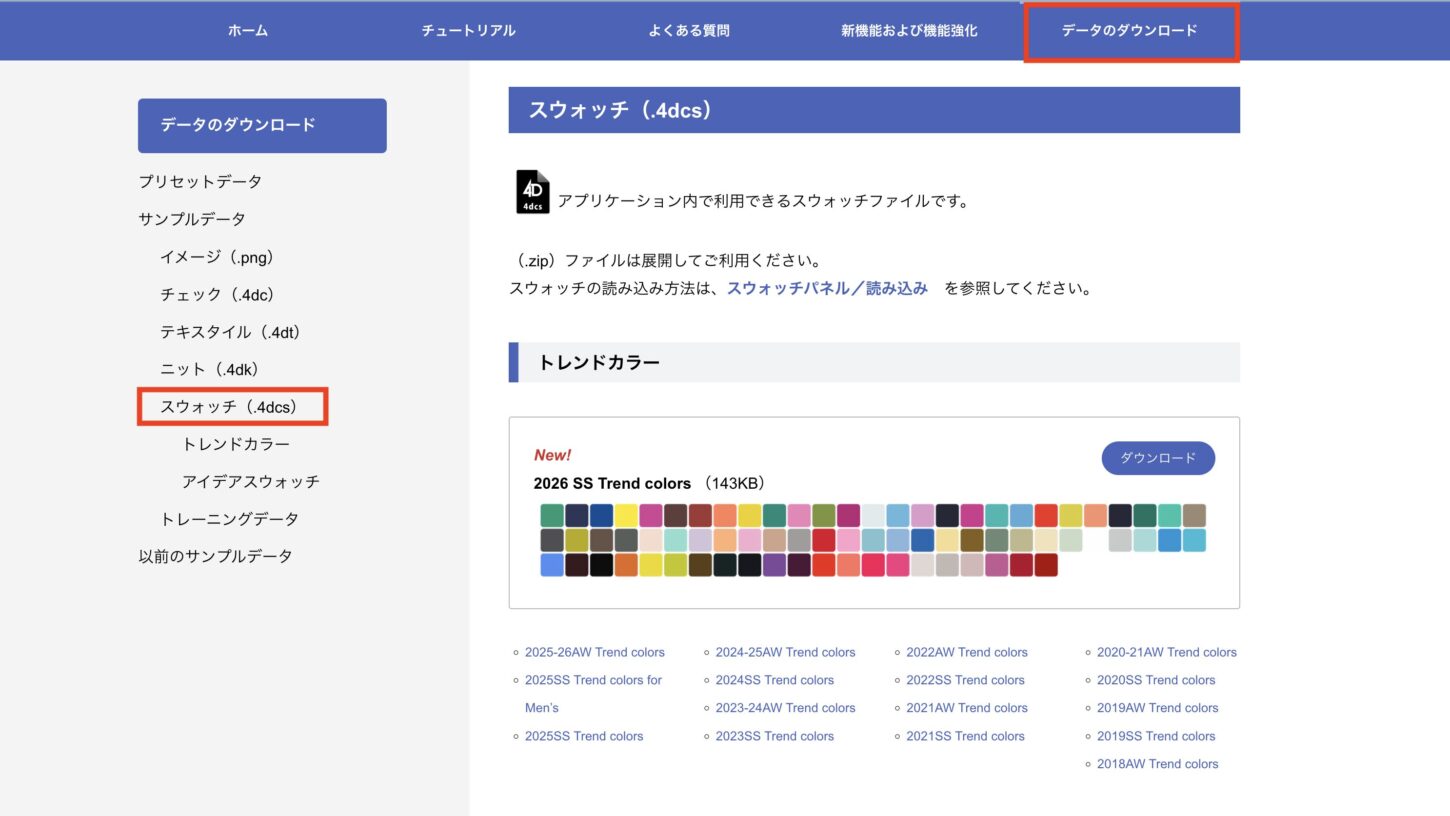Click the 2025-26AW Trend colors link
1450x816 pixels.
pyautogui.click(x=594, y=652)
